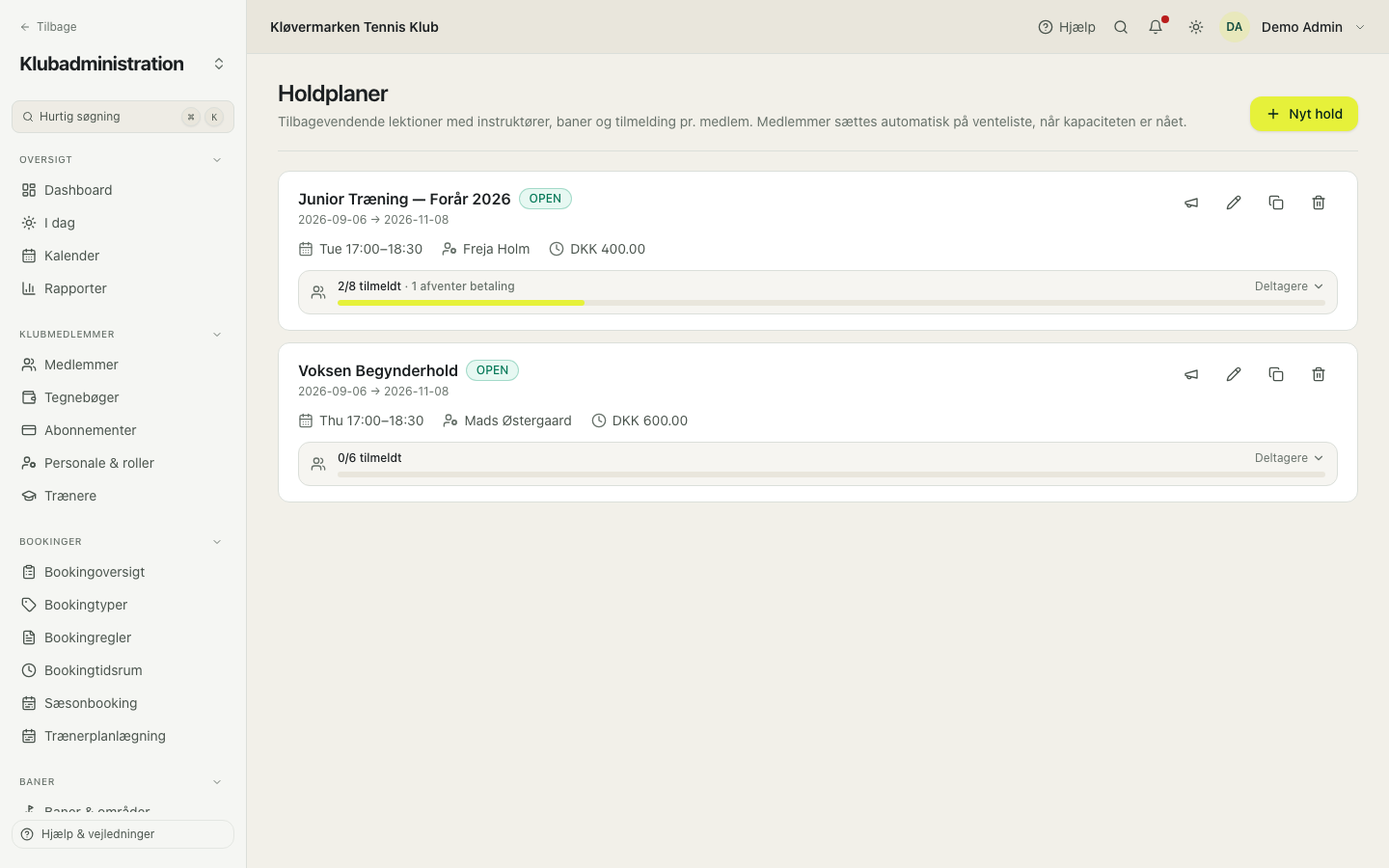Edit the Junior Træning hold with pencil icon

1234,203
